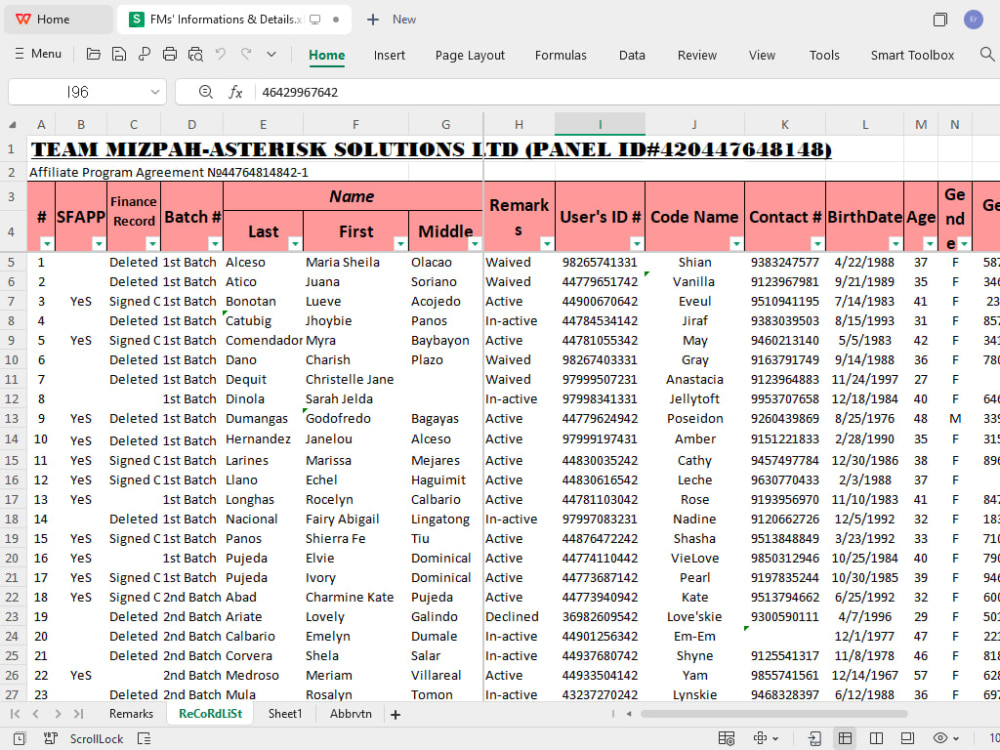Click the Redo arrow
The width and height of the screenshot is (1000, 750).
246,54
